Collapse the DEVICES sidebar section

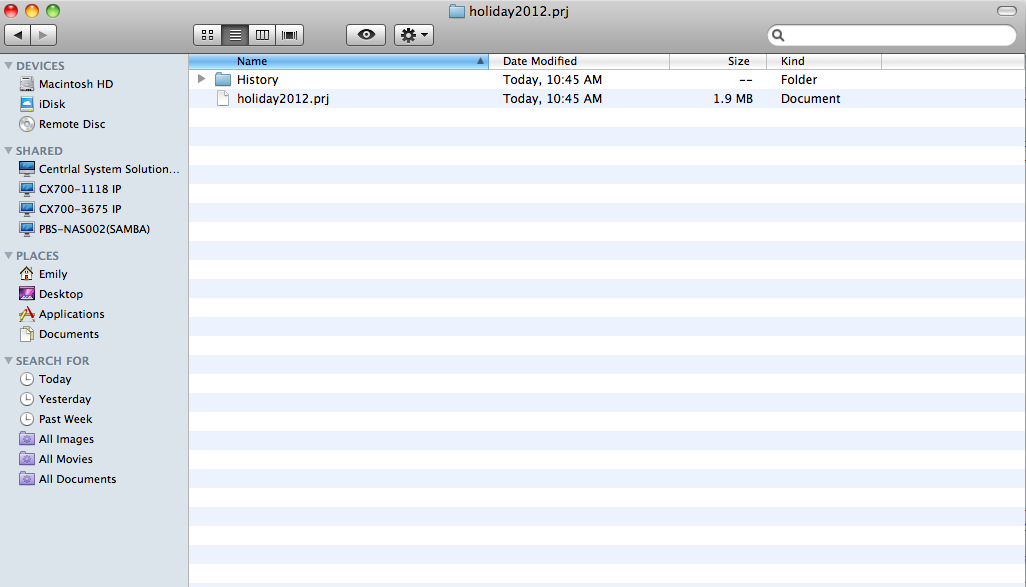(x=9, y=66)
